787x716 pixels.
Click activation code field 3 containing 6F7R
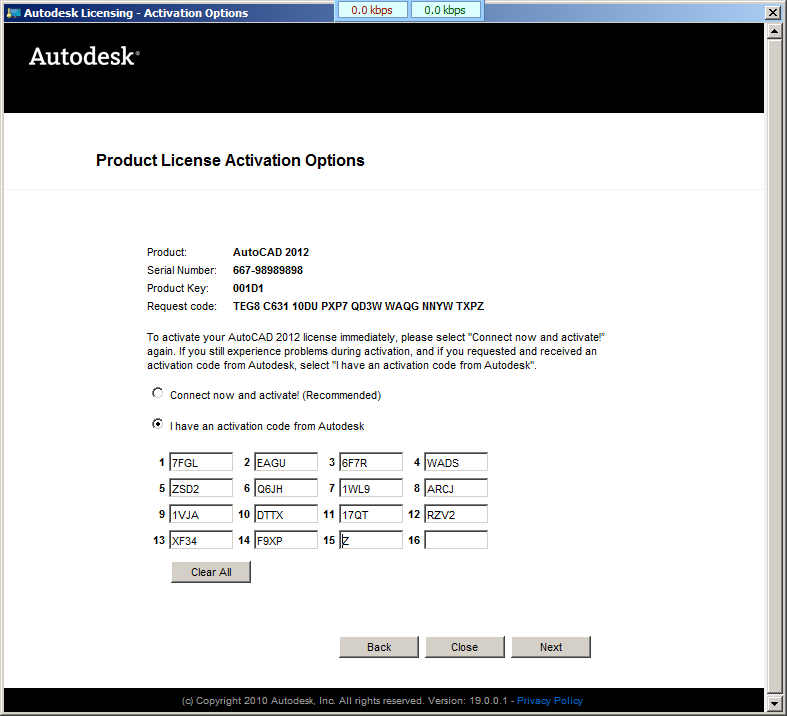(x=371, y=462)
